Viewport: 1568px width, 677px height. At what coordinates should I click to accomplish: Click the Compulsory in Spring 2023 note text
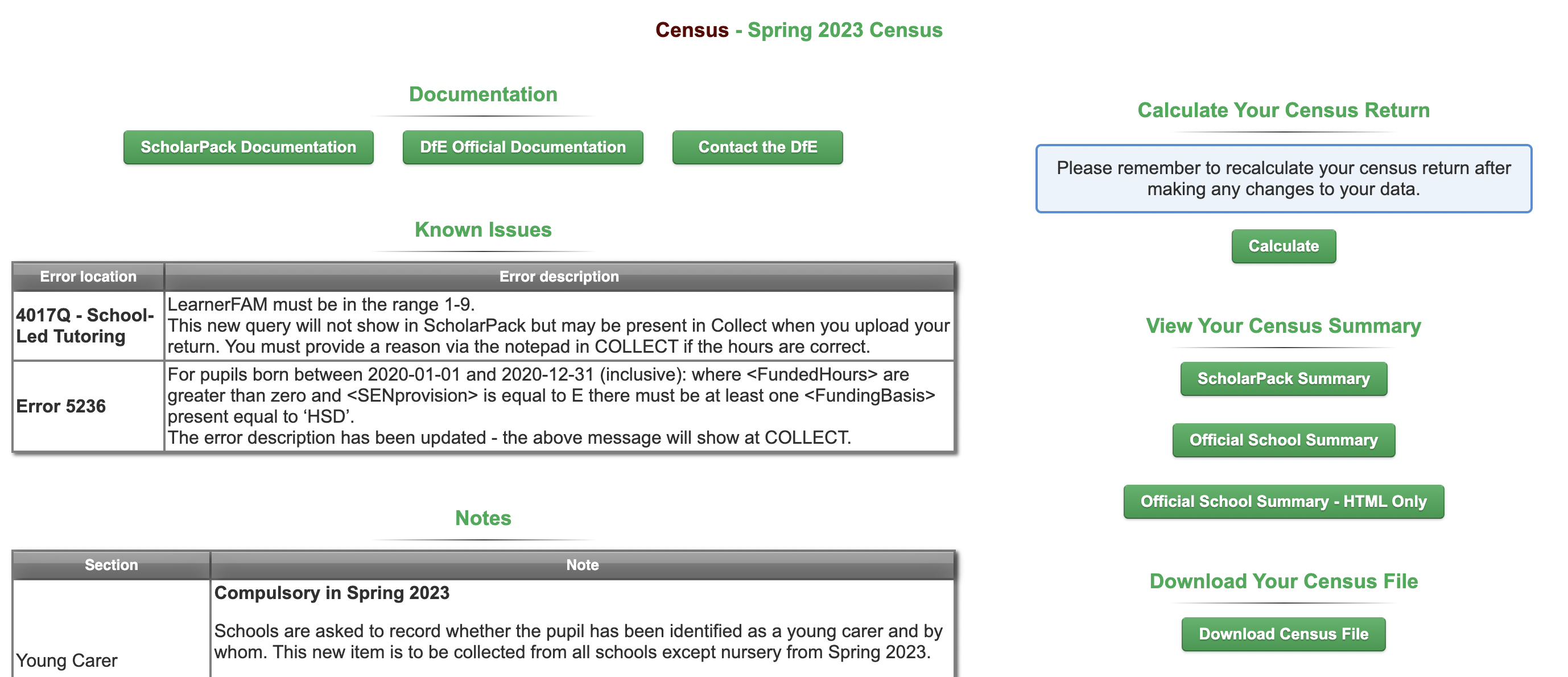[x=332, y=593]
